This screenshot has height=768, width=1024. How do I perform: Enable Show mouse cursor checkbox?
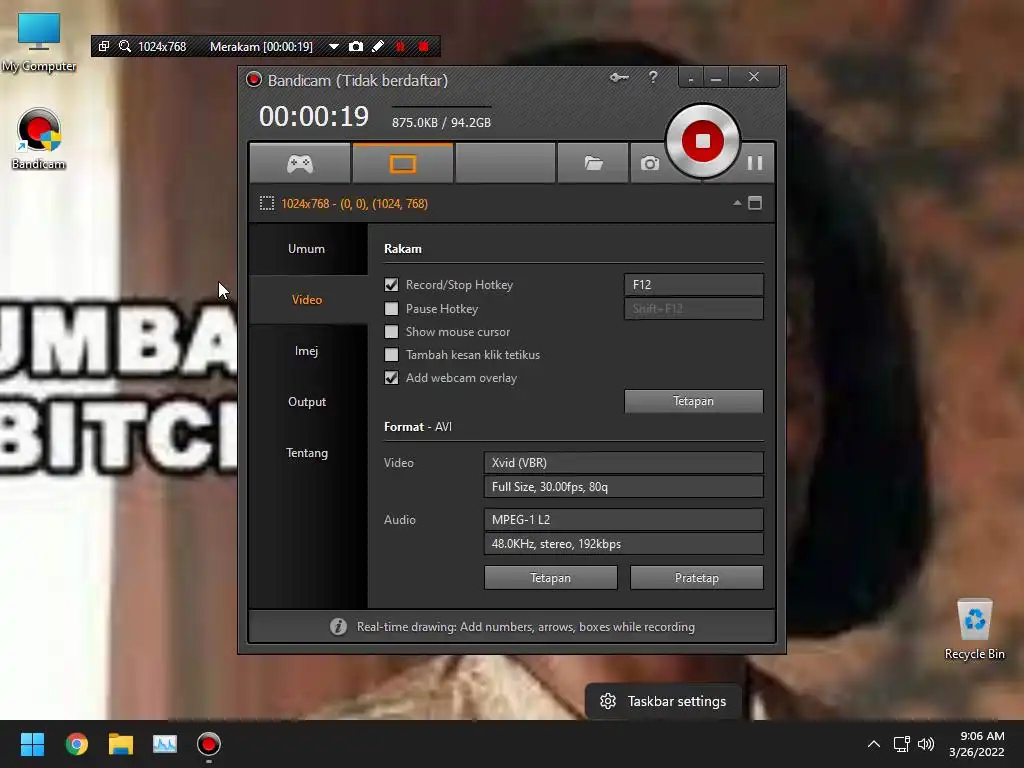pos(391,332)
